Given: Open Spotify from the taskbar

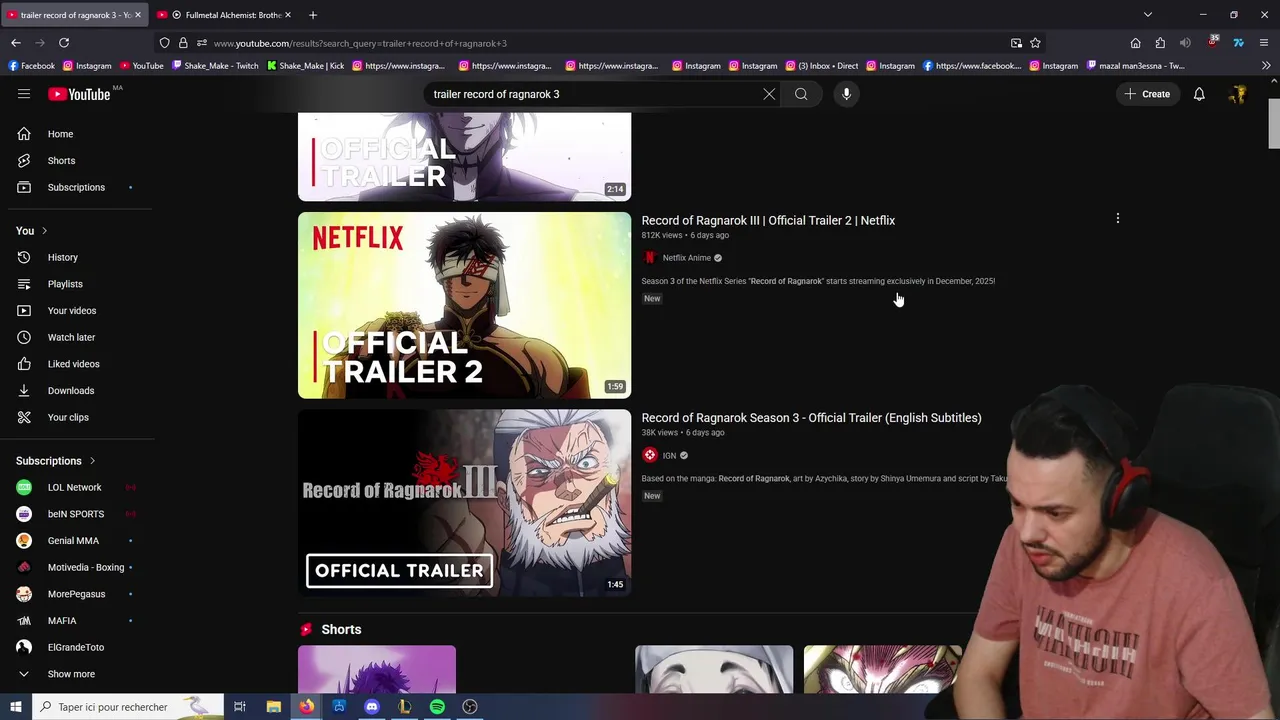Looking at the screenshot, I should pos(437,707).
